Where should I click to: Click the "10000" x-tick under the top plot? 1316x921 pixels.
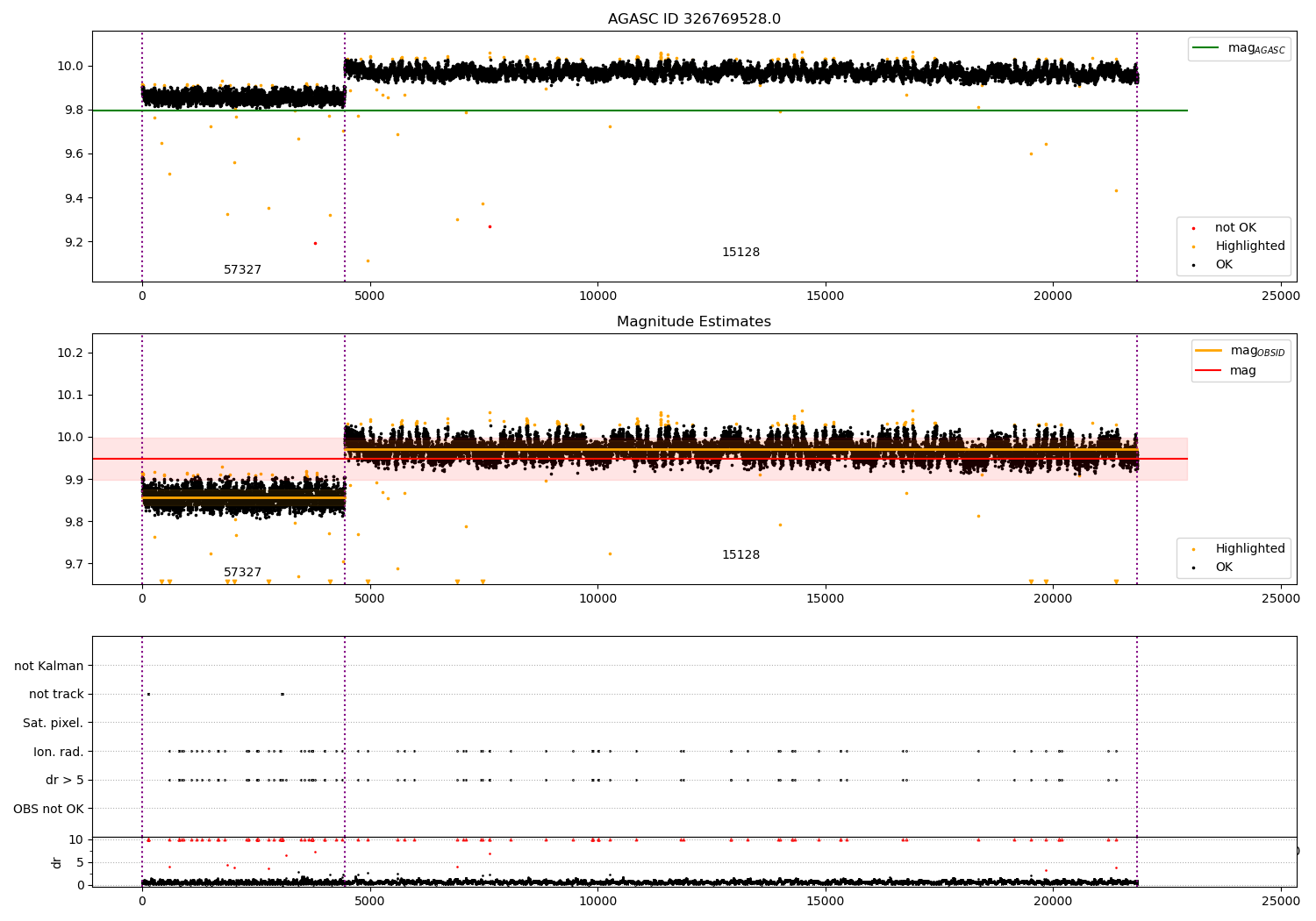click(597, 296)
